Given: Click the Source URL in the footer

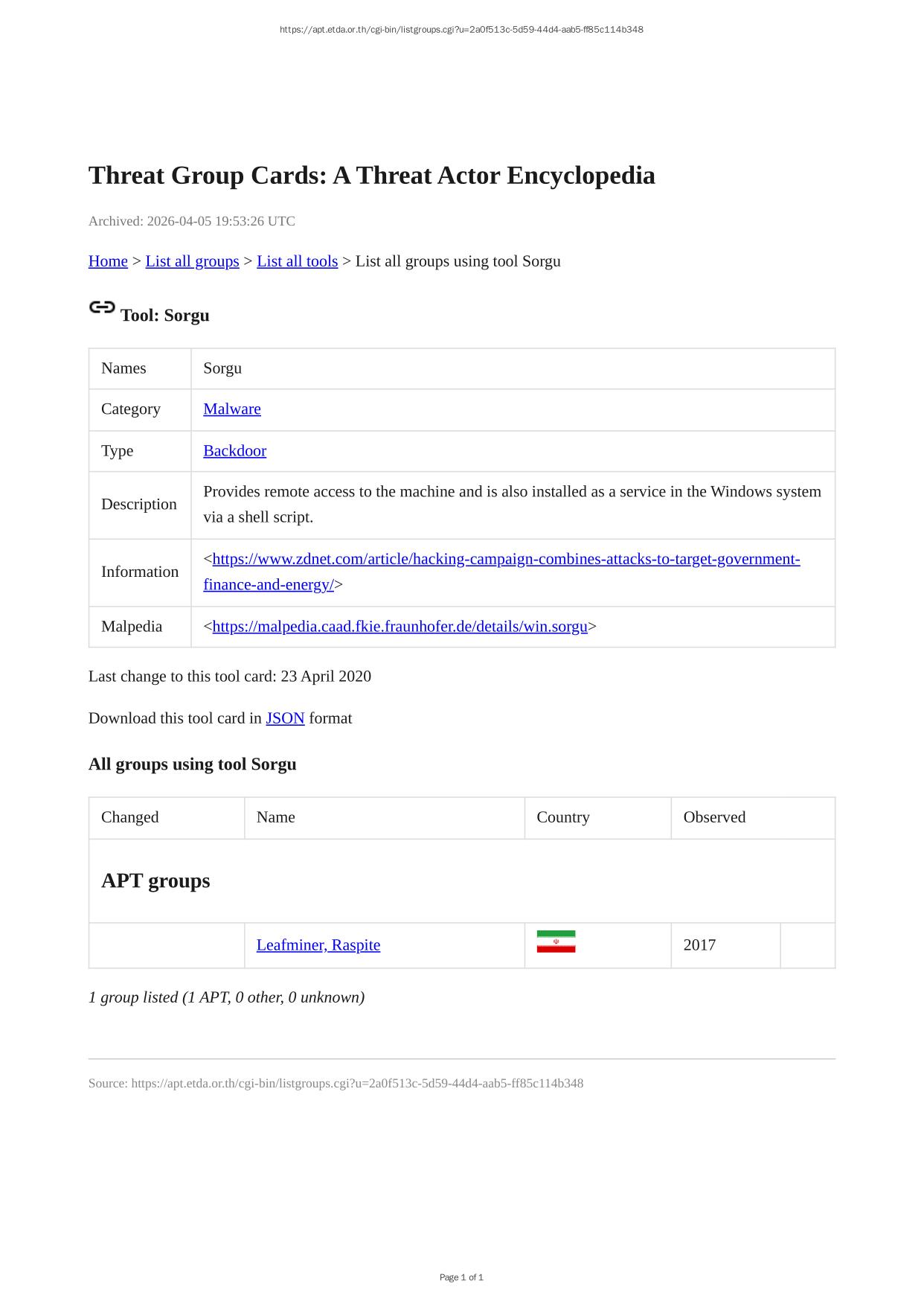Looking at the screenshot, I should coord(357,1083).
